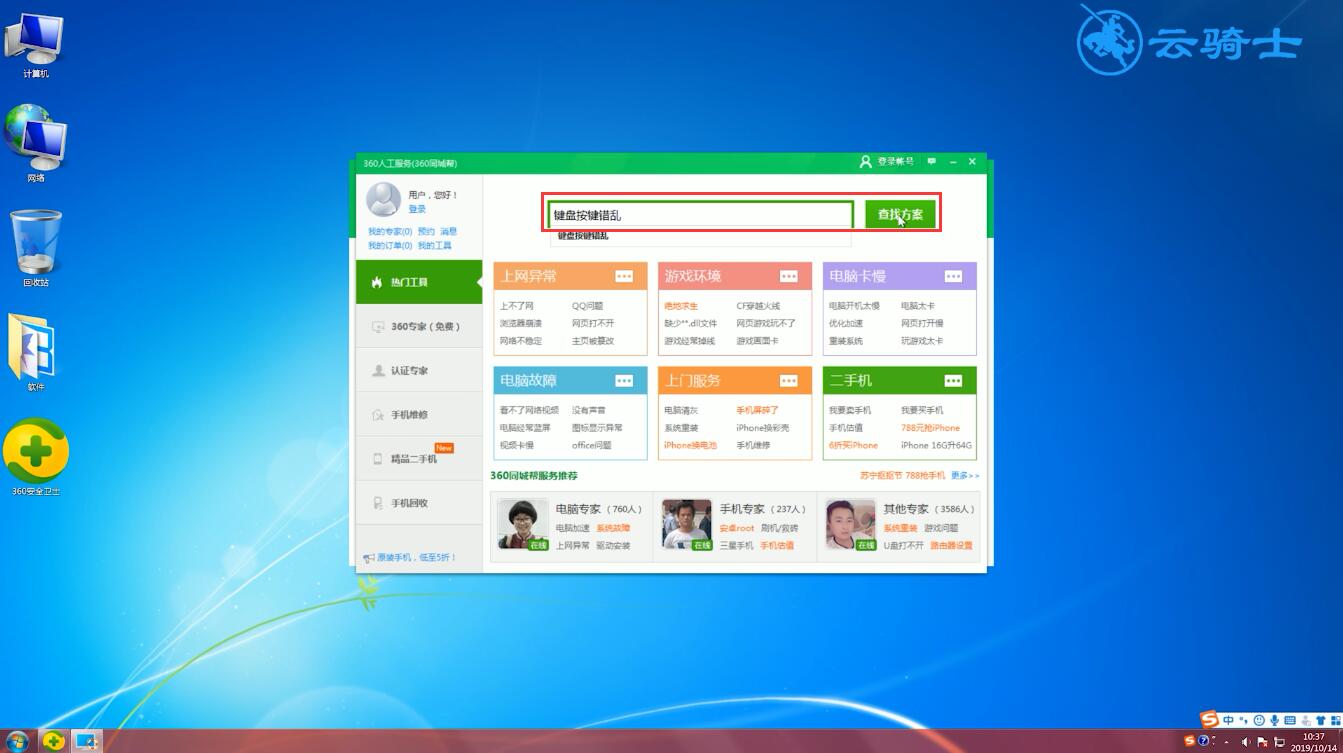This screenshot has height=753, width=1343.
Task: Open 我的专家(0) link
Action: (390, 231)
